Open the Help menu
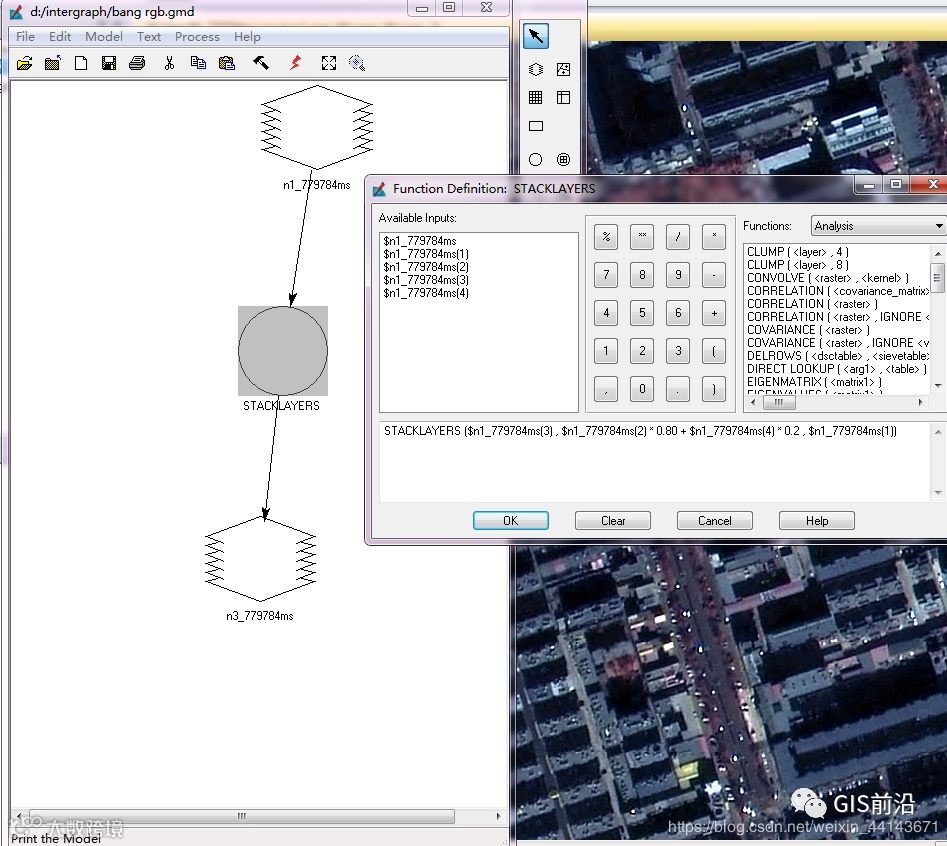 pos(247,37)
